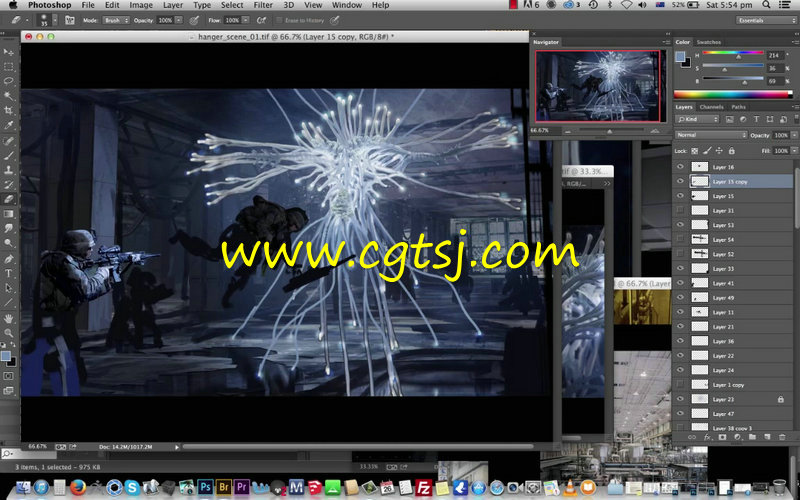This screenshot has height=500, width=800.
Task: Switch to the Swatches tab
Action: 709,42
